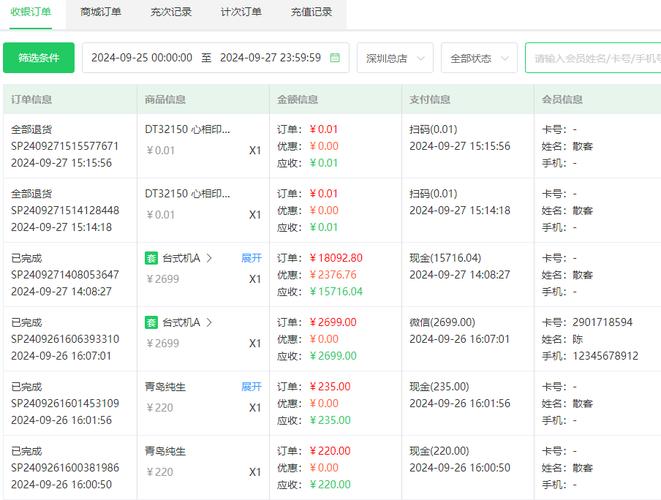Click the green 套 badge on order SP2409271408053647
This screenshot has width=661, height=500.
pos(151,258)
